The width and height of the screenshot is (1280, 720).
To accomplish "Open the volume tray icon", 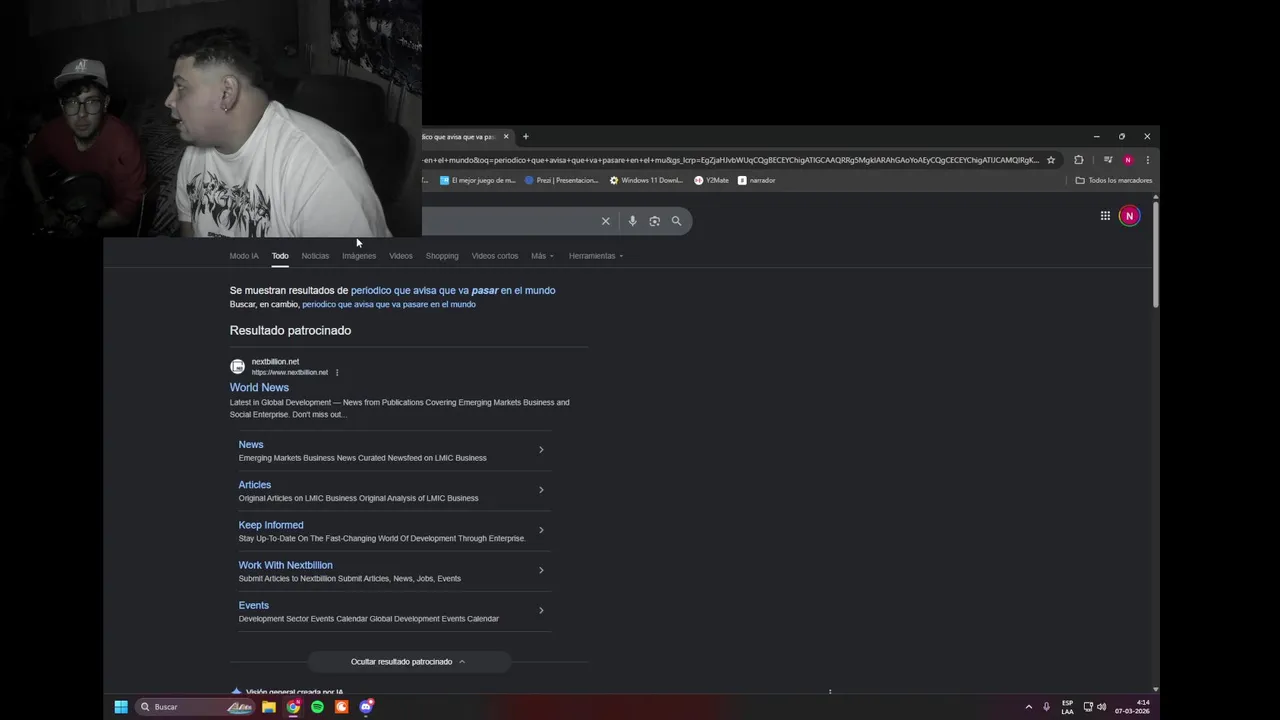I will (1101, 707).
